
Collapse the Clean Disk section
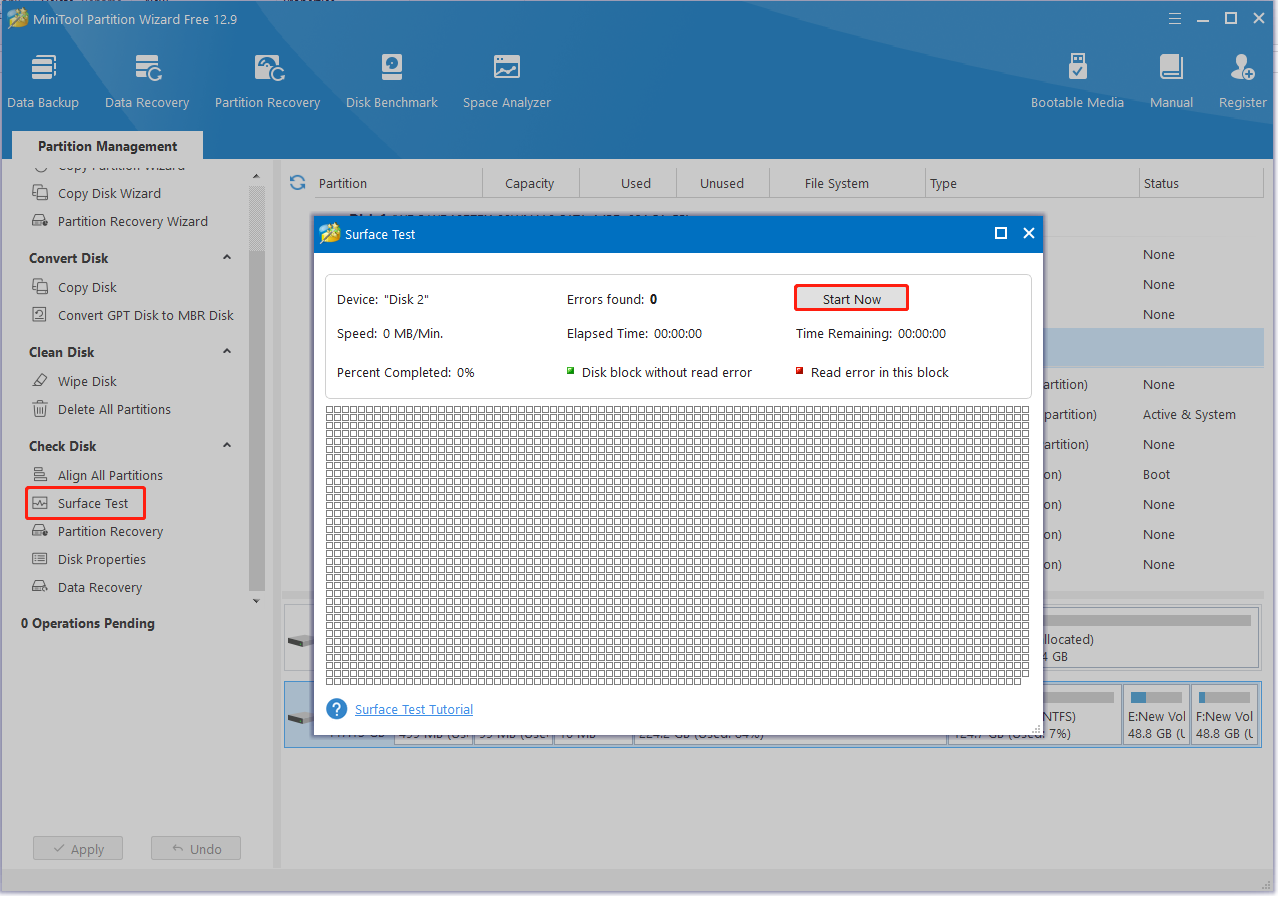(x=227, y=352)
